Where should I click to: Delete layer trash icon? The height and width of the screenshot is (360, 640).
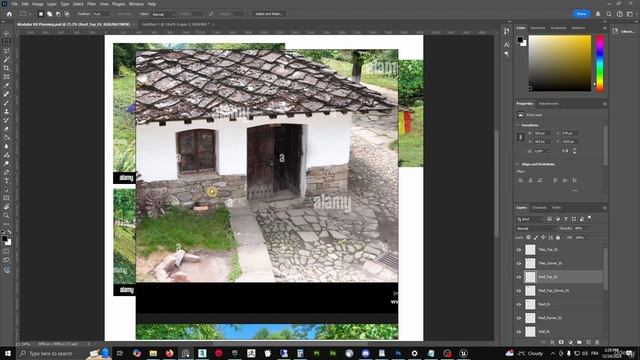(597, 342)
